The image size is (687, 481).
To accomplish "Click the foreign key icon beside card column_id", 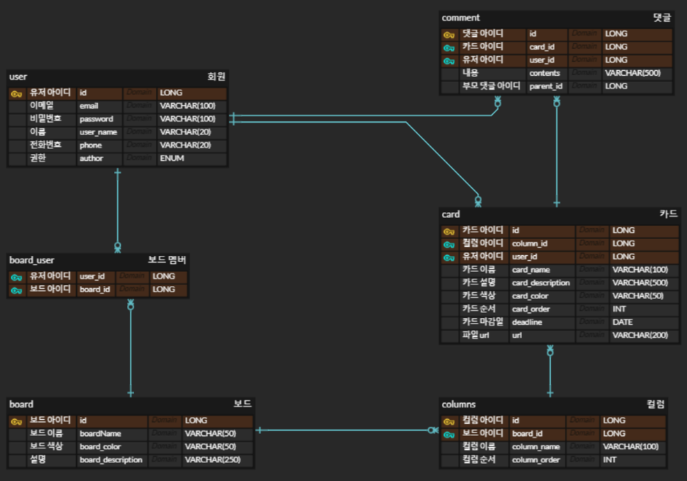I will [449, 244].
